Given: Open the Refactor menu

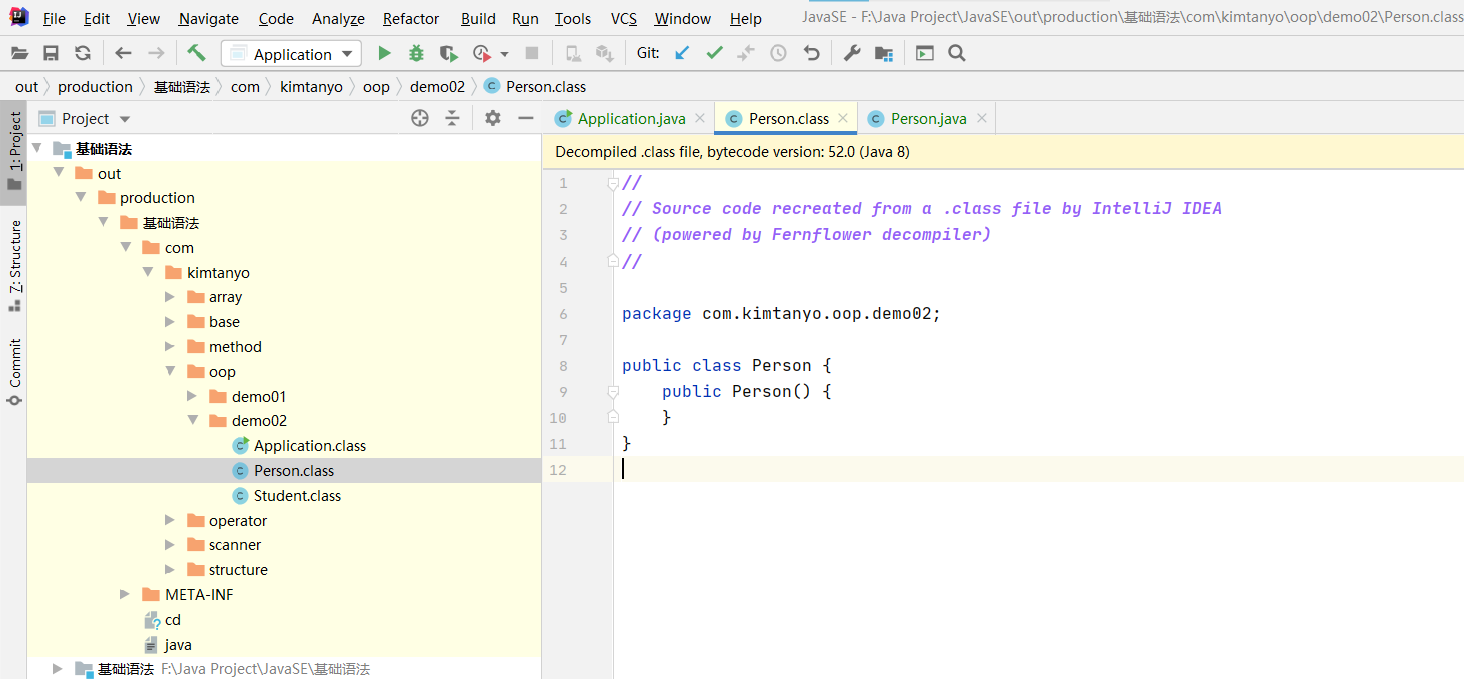Looking at the screenshot, I should point(411,18).
